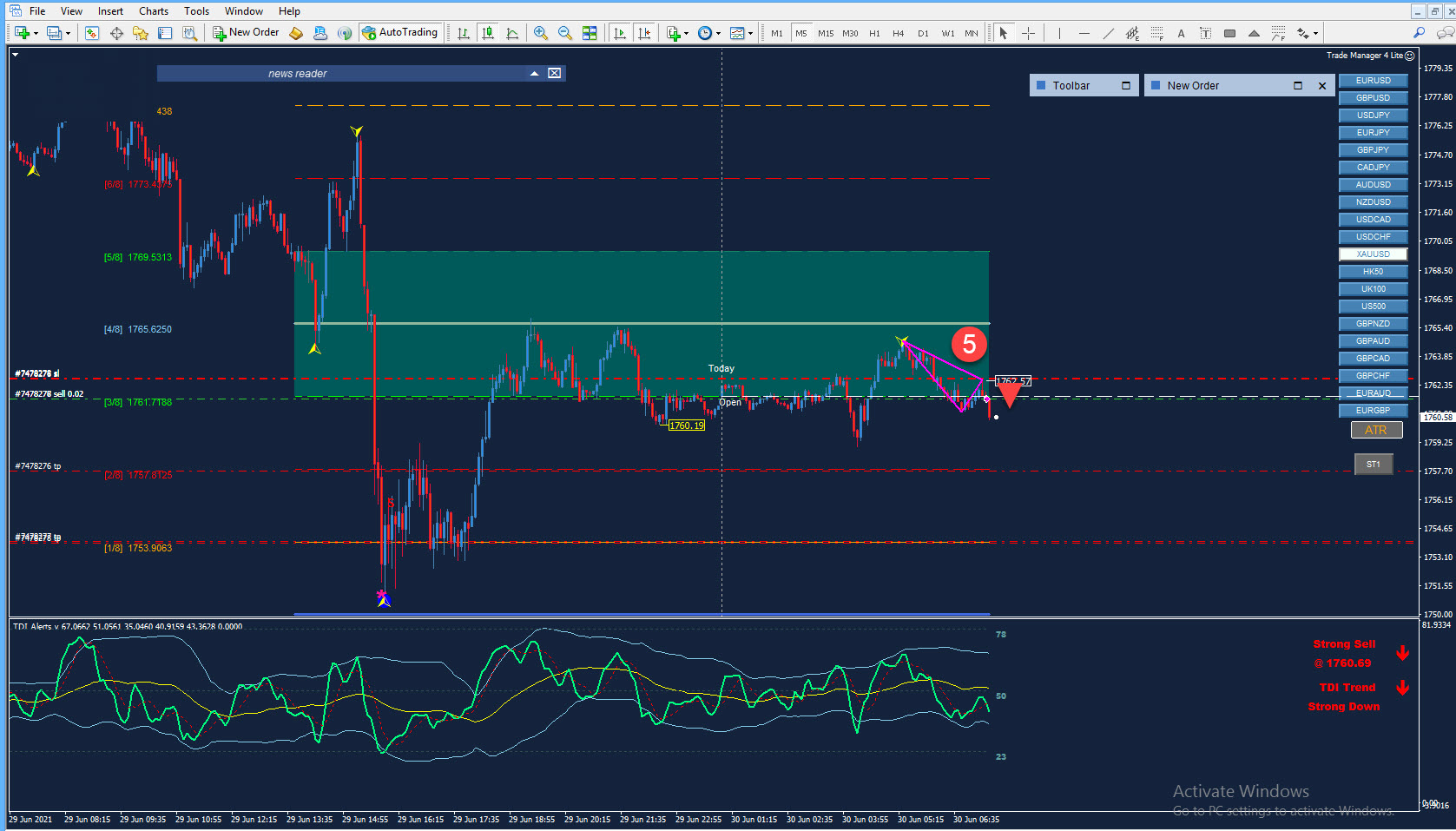Close the New Order floating panel
This screenshot has height=831, width=1456.
coord(1322,86)
